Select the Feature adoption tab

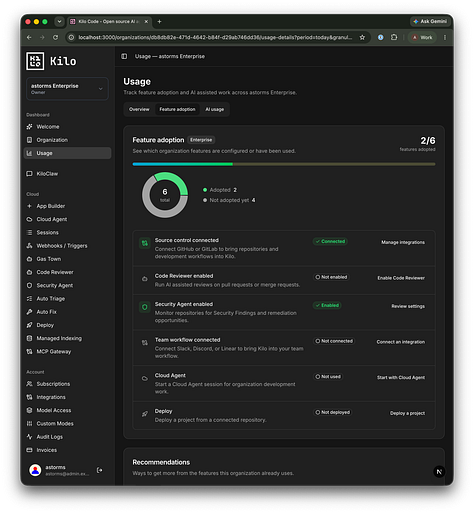[177, 109]
